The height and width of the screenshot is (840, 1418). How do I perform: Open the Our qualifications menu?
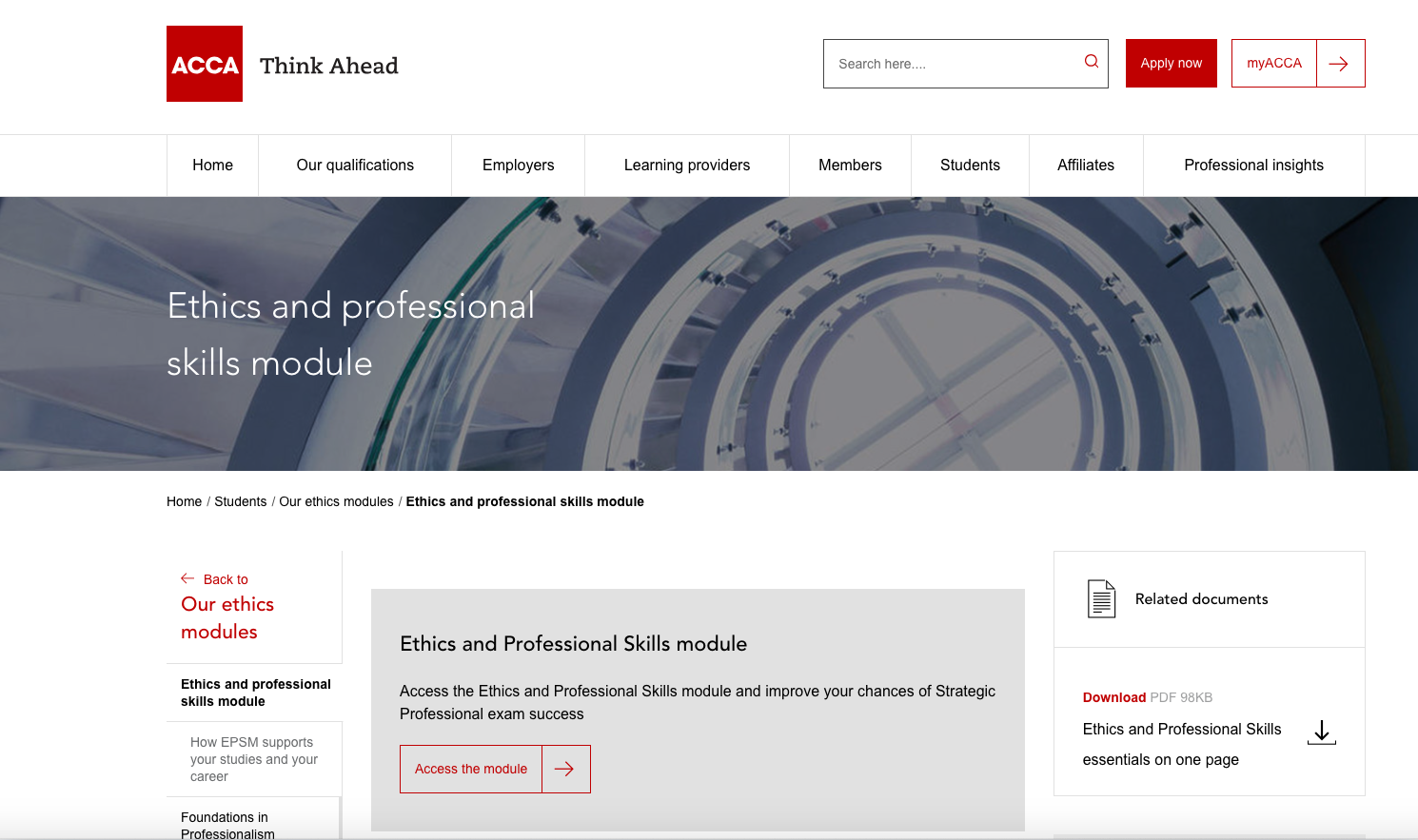[355, 165]
